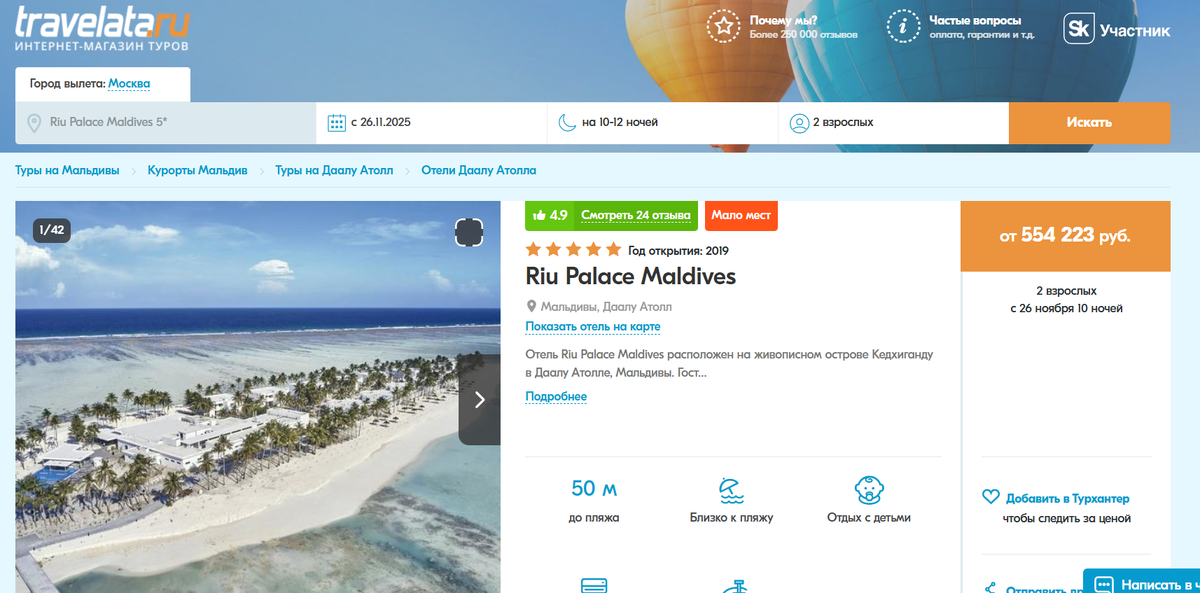The height and width of the screenshot is (593, 1200).
Task: Click the Riu Palace Maldives title
Action: pos(631,276)
